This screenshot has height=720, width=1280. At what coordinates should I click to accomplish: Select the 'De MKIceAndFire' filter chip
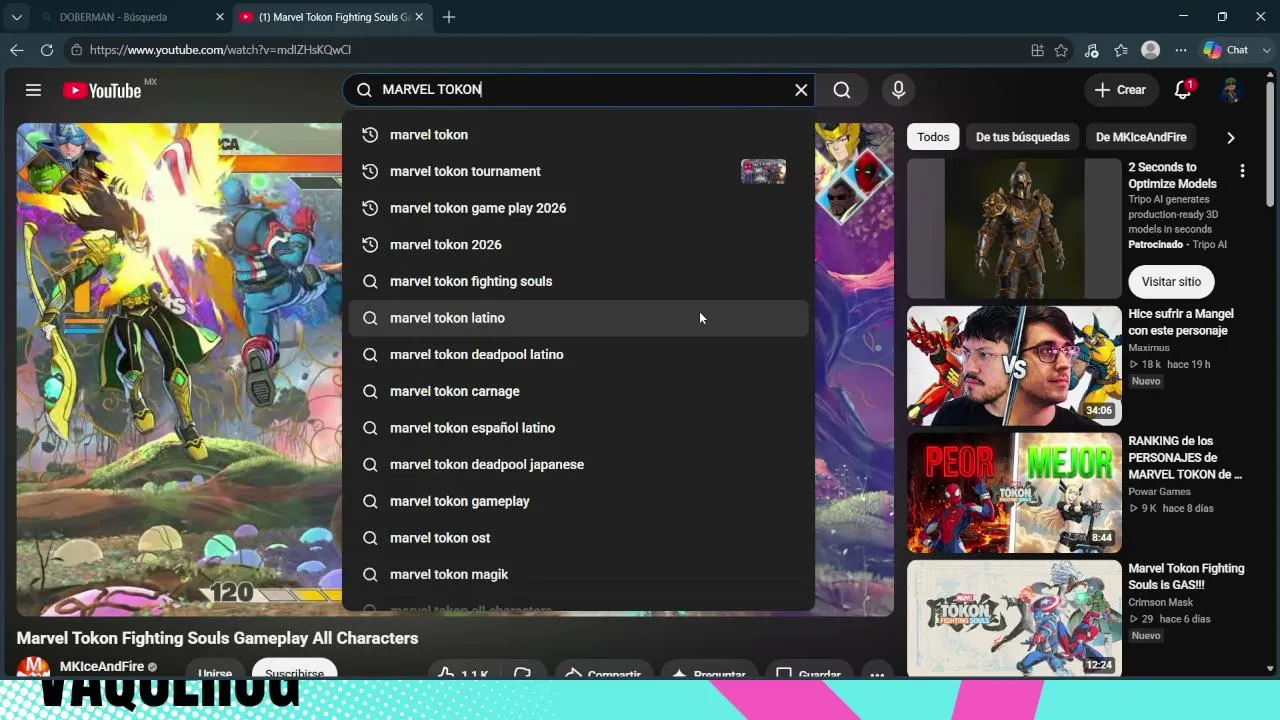tap(1141, 137)
